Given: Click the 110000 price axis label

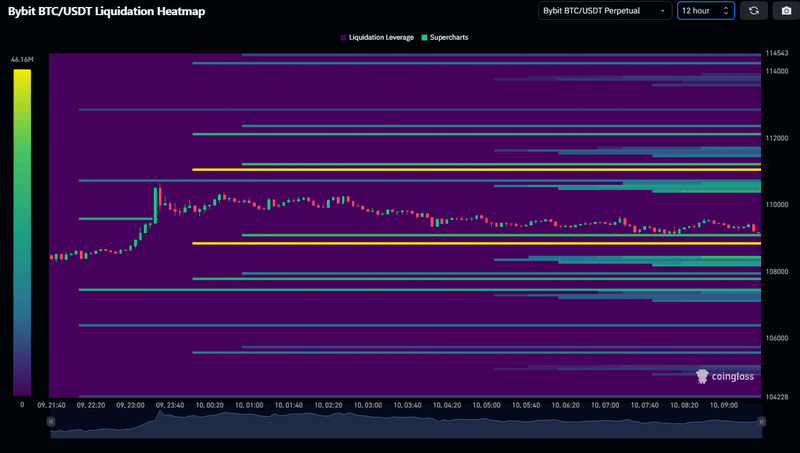Looking at the screenshot, I should click(777, 205).
